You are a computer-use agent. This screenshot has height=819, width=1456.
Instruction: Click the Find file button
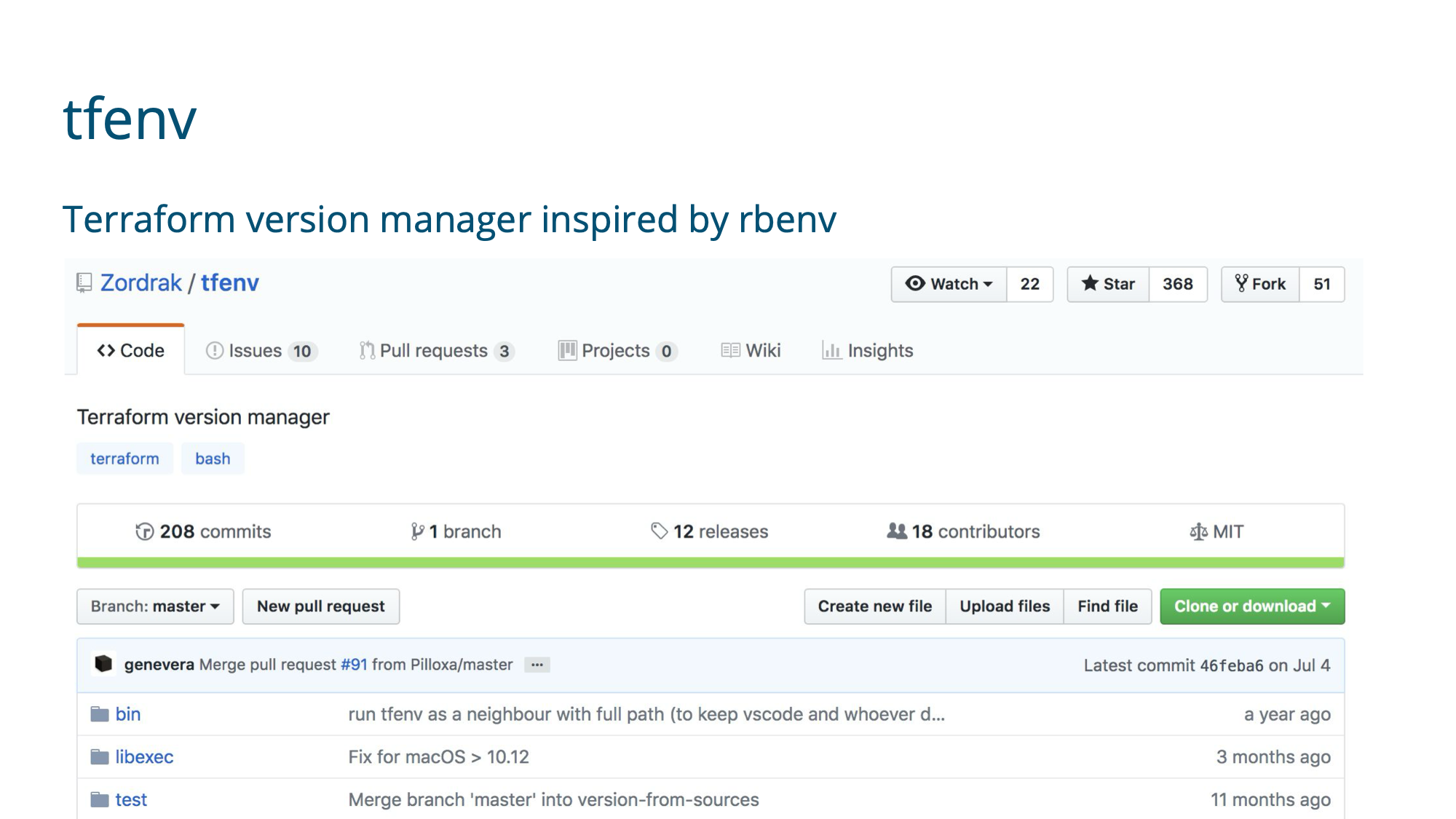[1108, 606]
